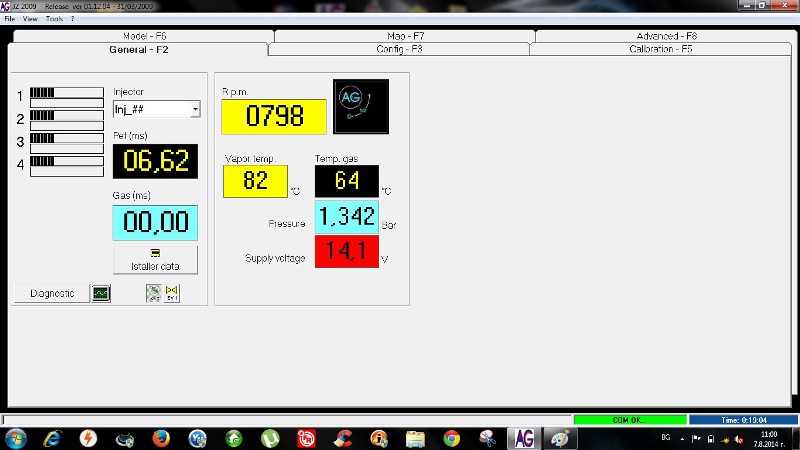Click the AG logo image
Screen dimensions: 800x450
point(360,106)
